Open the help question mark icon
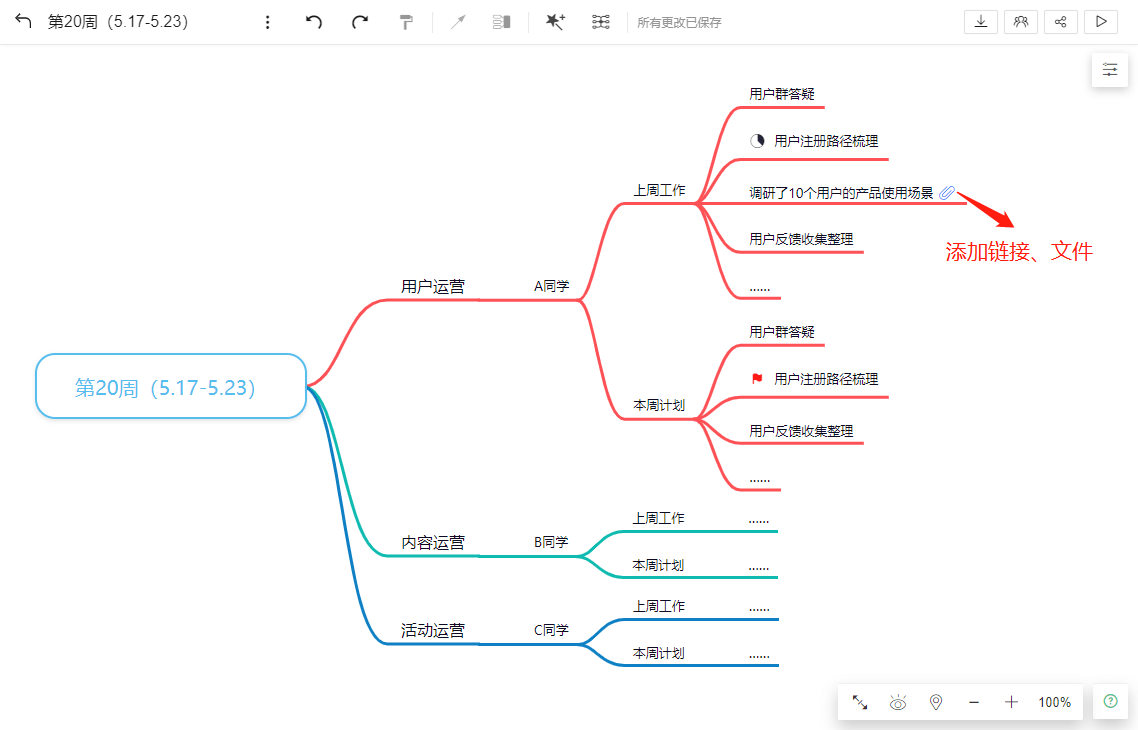1138x730 pixels. (x=1110, y=701)
